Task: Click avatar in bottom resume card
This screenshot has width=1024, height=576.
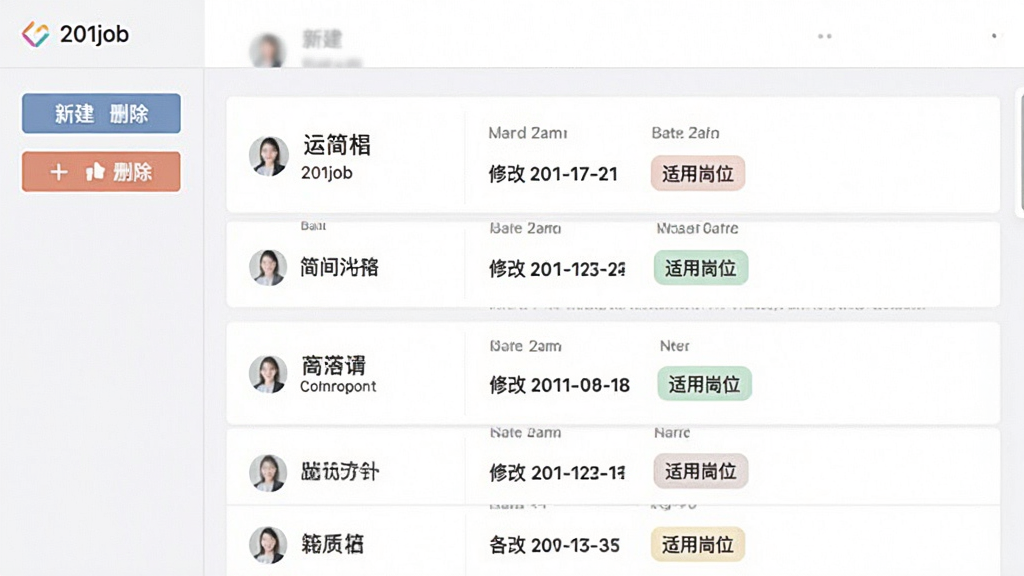Action: [x=268, y=545]
